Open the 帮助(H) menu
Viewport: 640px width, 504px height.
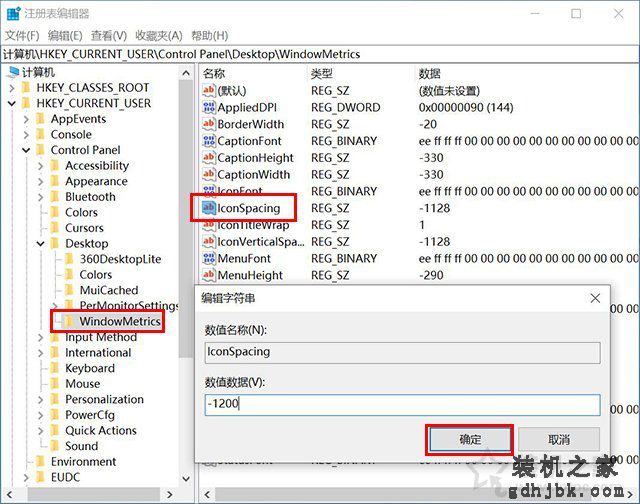tap(209, 36)
